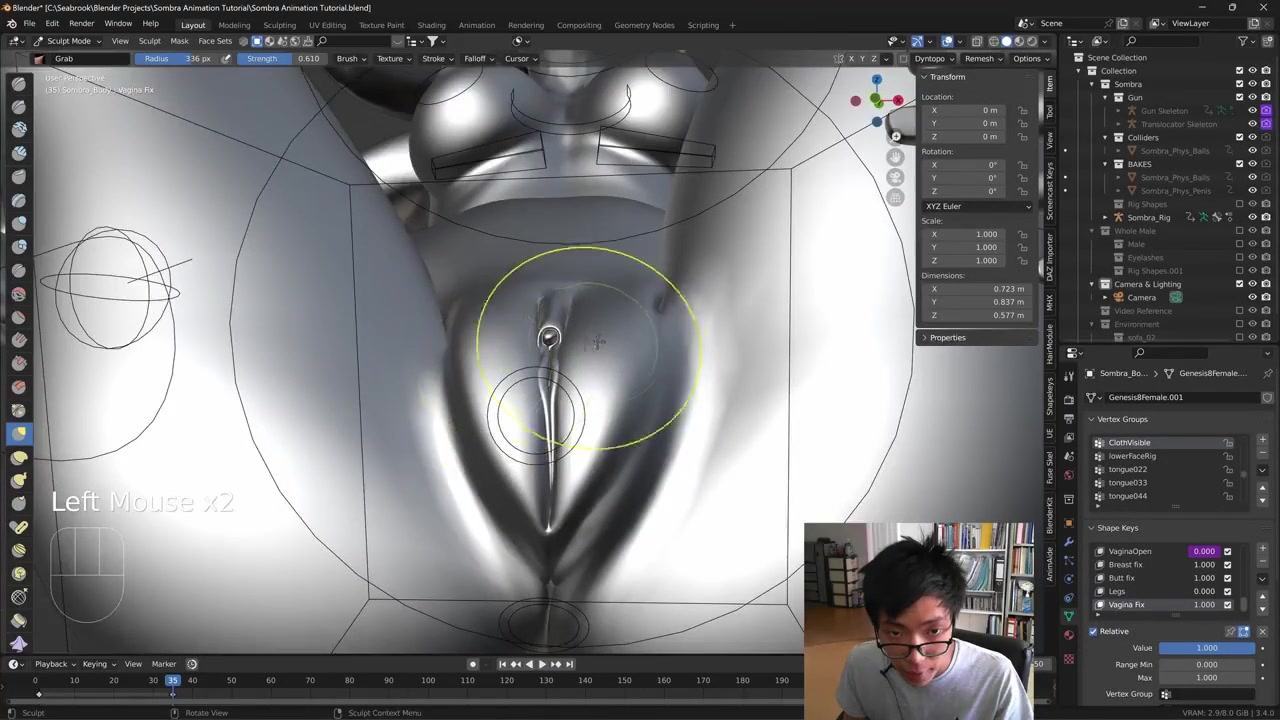
Task: Switch to the Sculpting workspace tab
Action: click(279, 25)
